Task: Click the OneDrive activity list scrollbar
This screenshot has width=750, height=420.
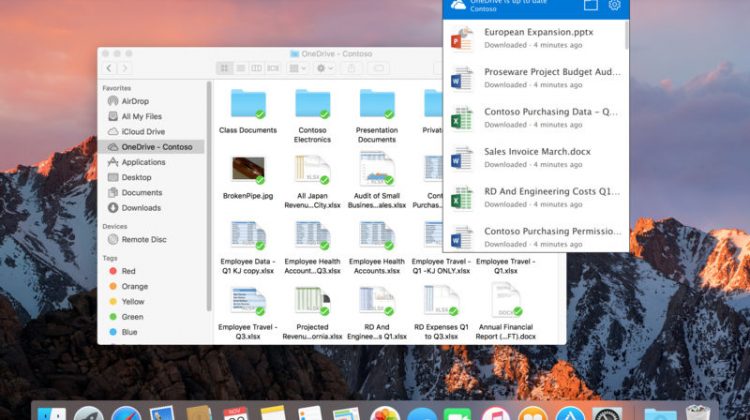Action: [x=627, y=34]
